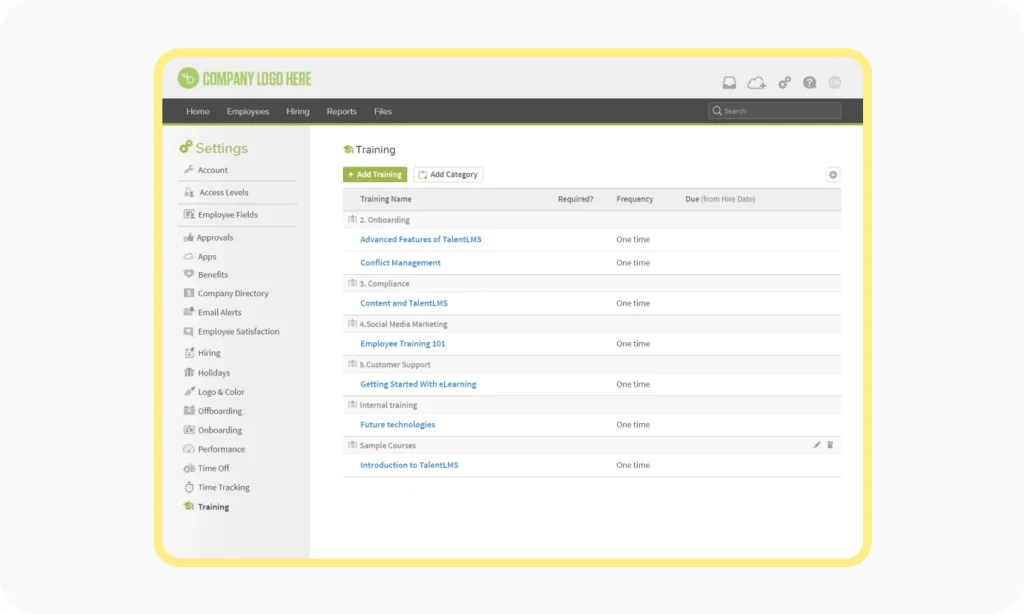Open the double-gear settings icon in header
Screen dimensions: 1024x614
pos(784,82)
